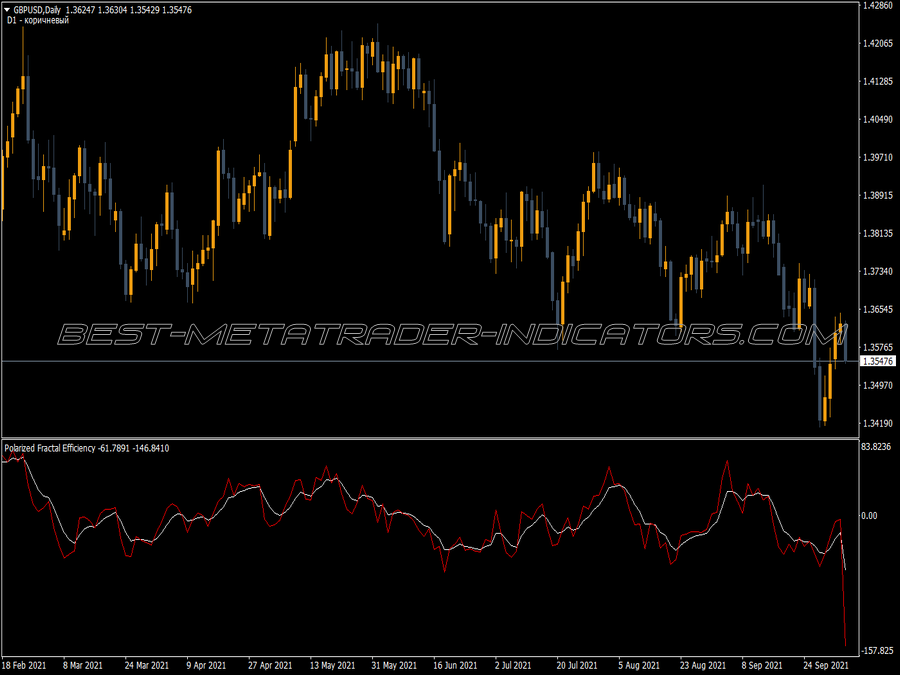Click the 1.39710 price scale label
Screen dimensions: 900x675
878,157
